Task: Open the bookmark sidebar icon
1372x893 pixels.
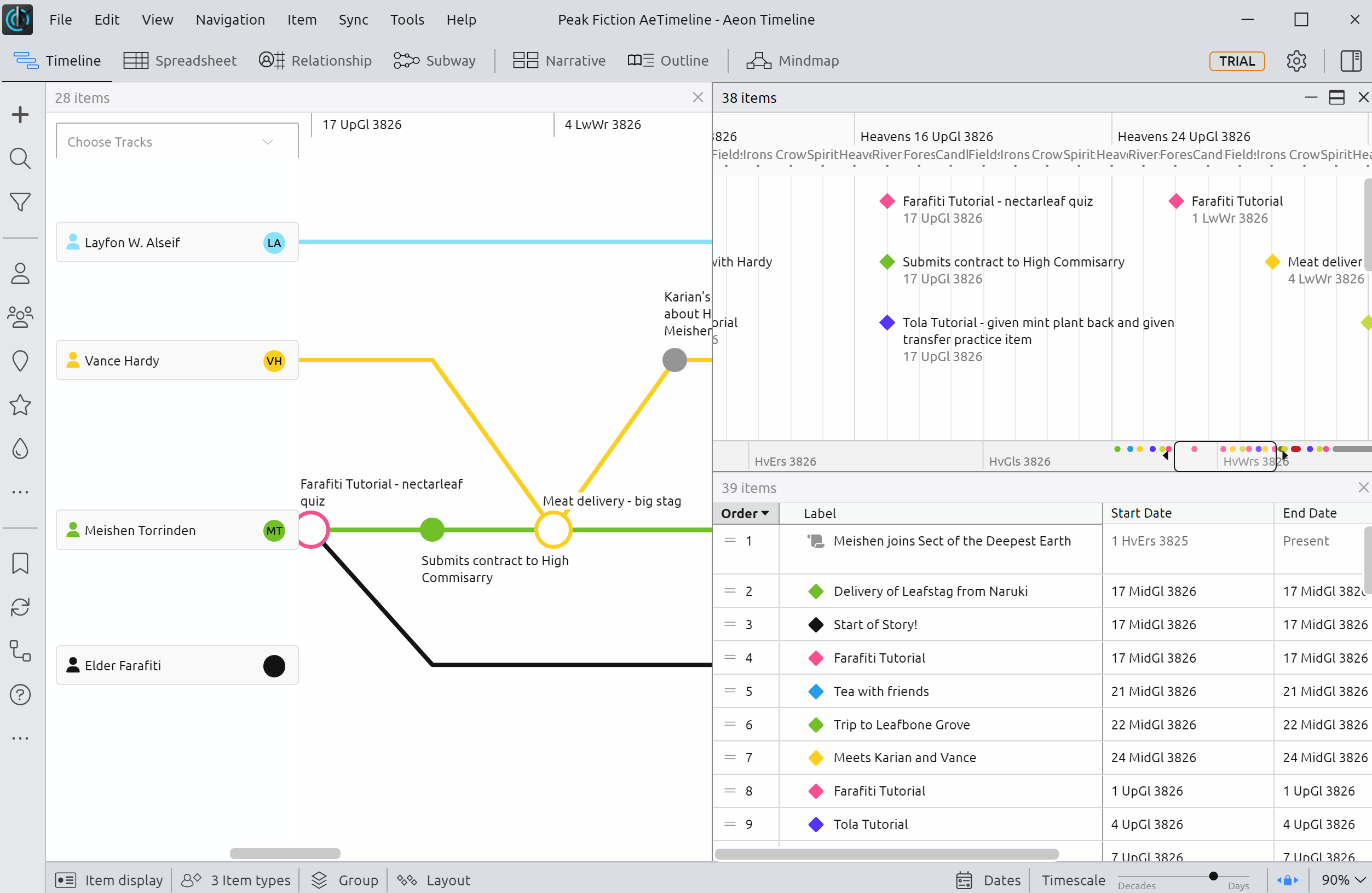Action: coord(20,564)
